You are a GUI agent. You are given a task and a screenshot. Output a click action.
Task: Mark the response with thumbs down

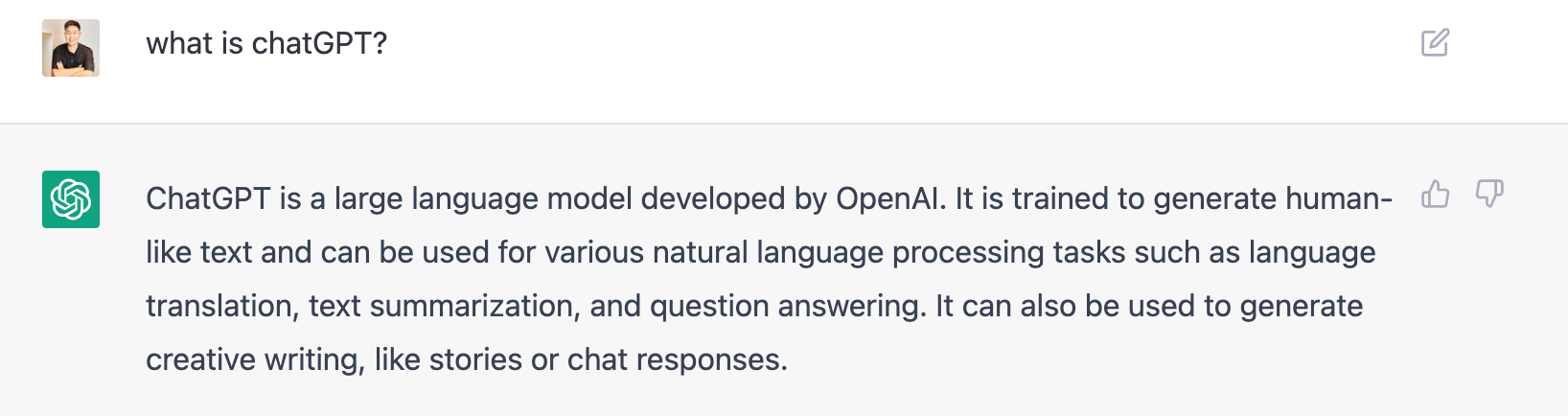tap(1489, 195)
